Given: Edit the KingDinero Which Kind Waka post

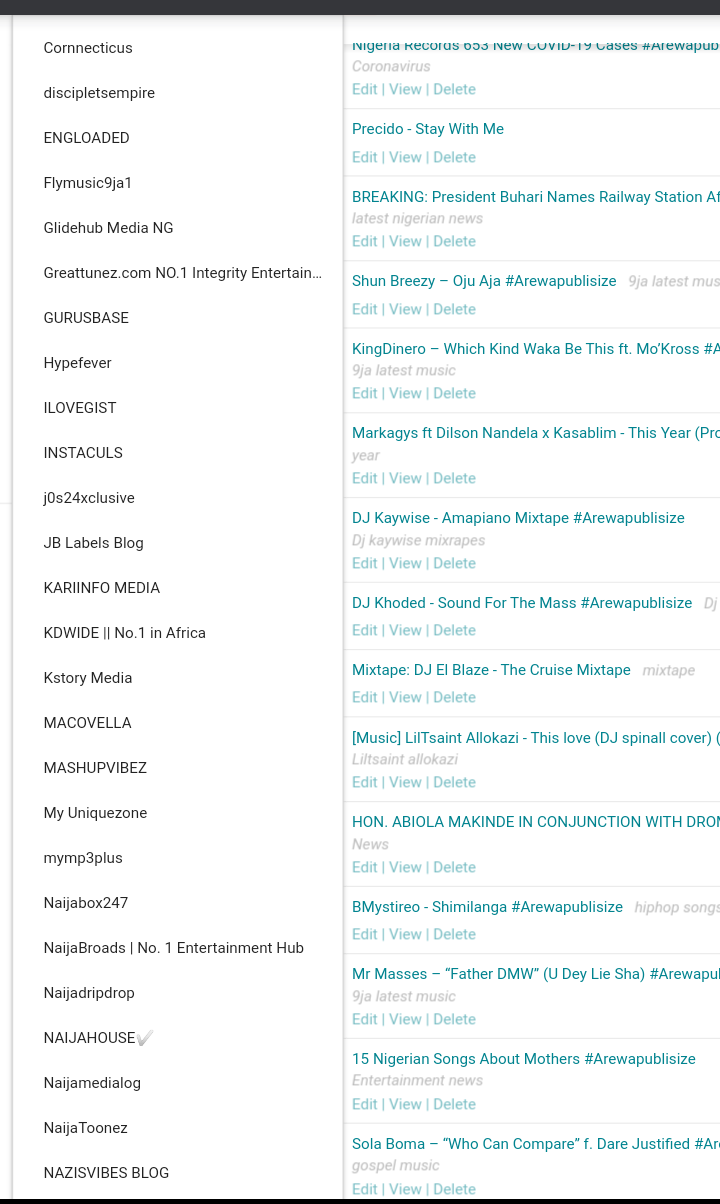Looking at the screenshot, I should (364, 393).
